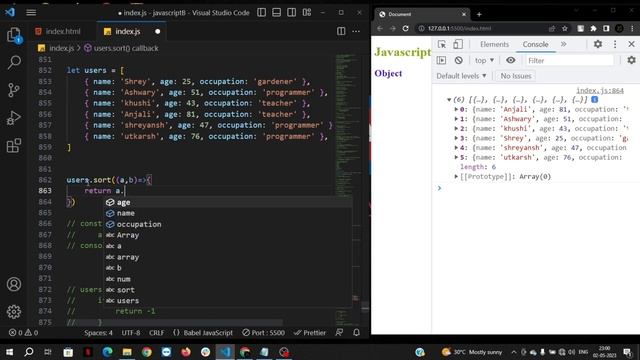
Task: Open console settings gear
Action: pyautogui.click(x=631, y=60)
